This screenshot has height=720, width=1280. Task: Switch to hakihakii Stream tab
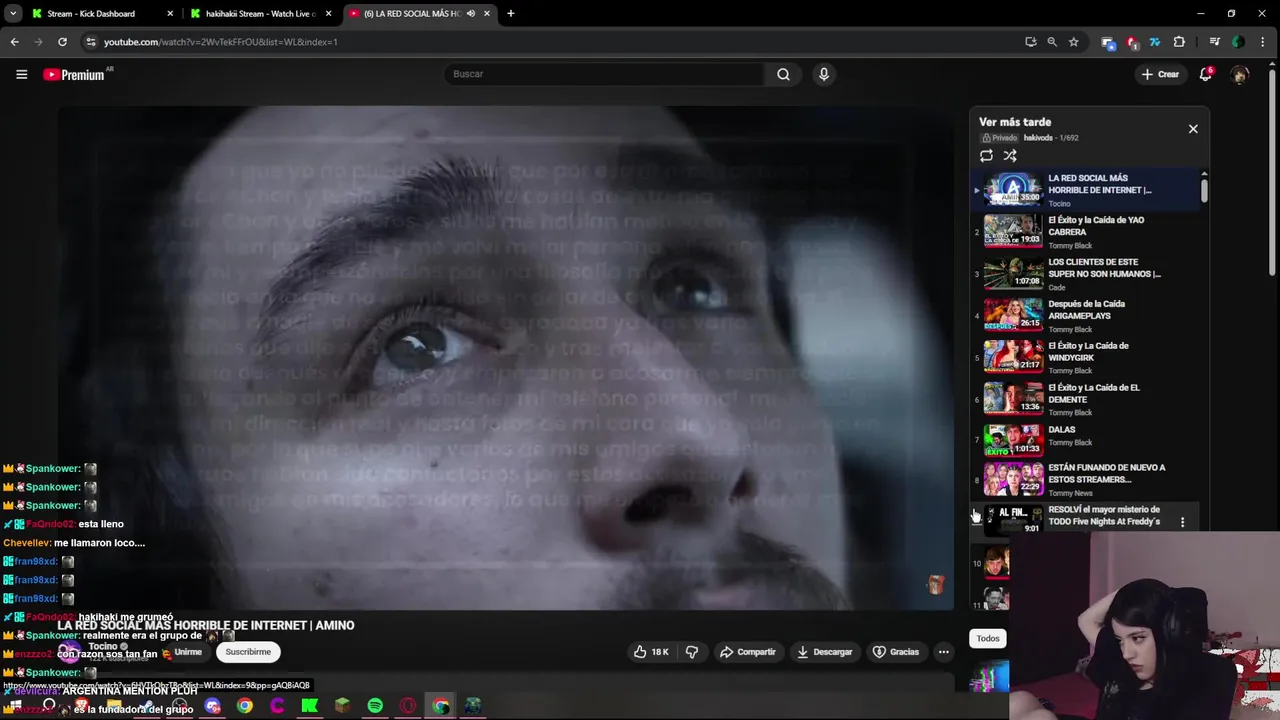[x=260, y=14]
